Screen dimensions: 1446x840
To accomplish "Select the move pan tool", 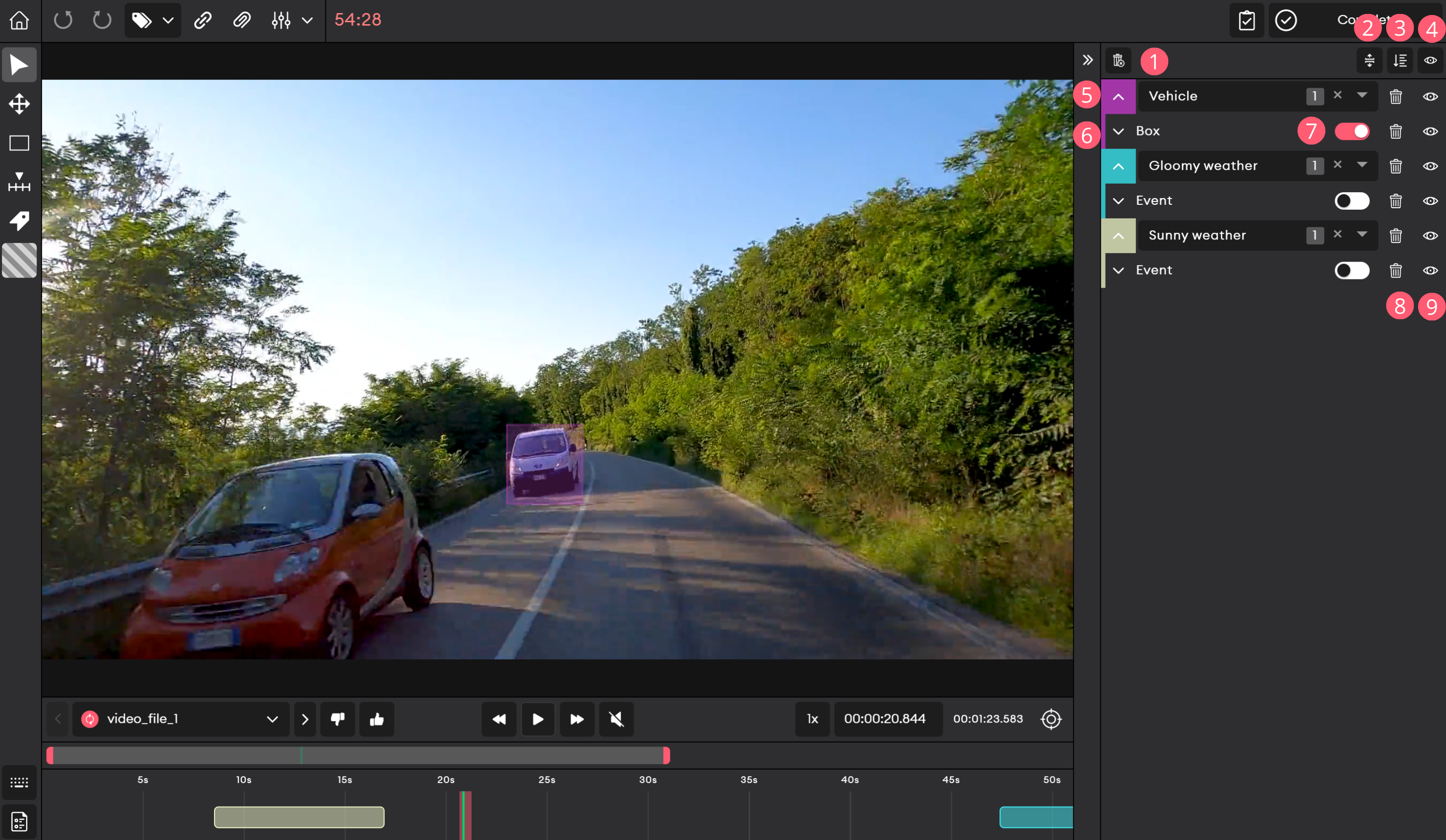I will pos(19,104).
